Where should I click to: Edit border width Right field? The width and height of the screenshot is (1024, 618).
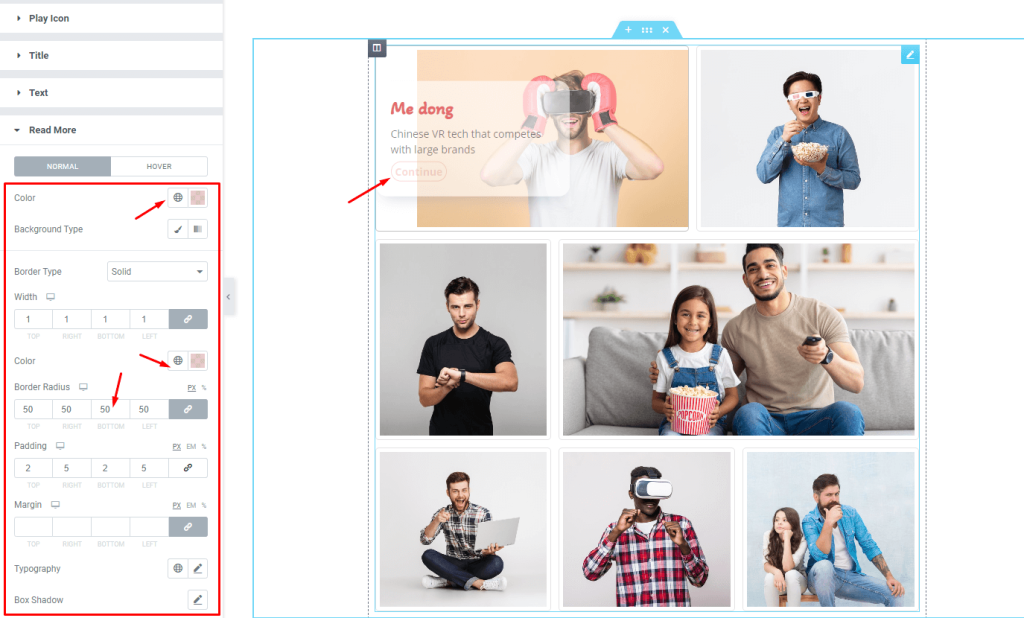[x=72, y=319]
